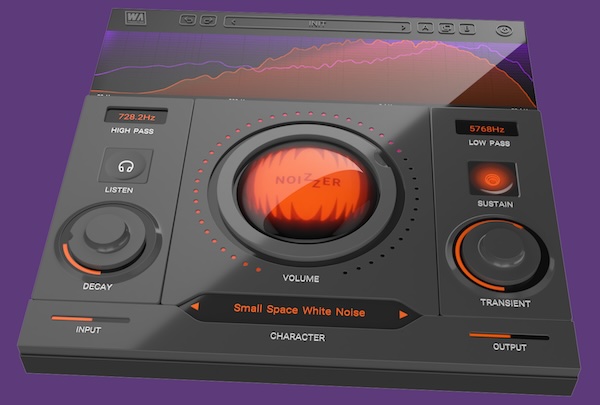Select next character with orange right arrow
The height and width of the screenshot is (405, 600).
pos(403,315)
